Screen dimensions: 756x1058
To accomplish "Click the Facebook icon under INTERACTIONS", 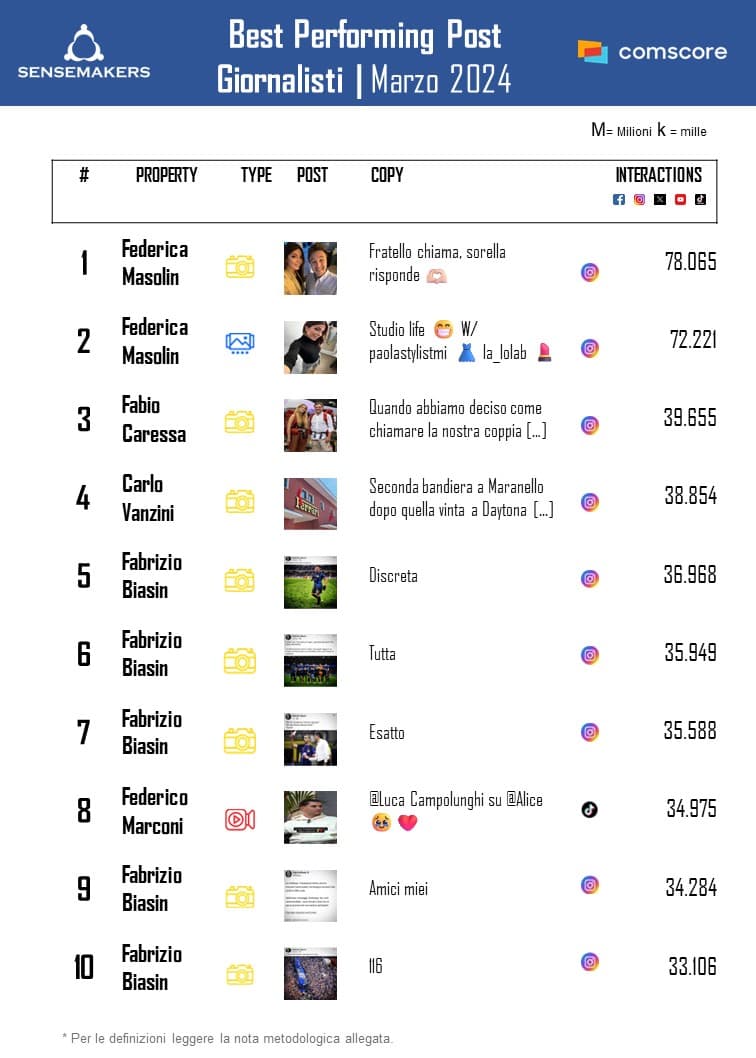I will point(619,199).
